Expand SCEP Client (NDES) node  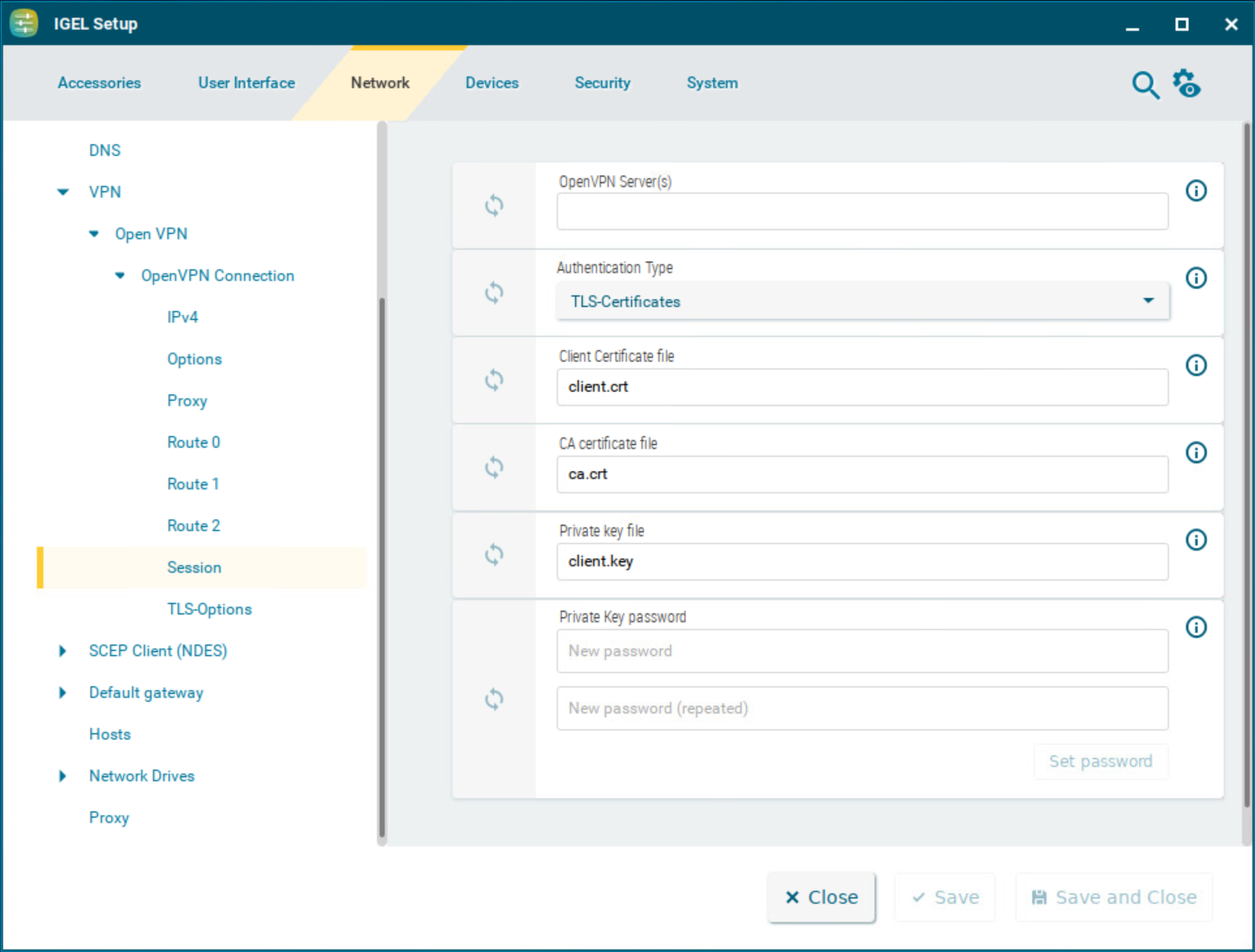[63, 651]
